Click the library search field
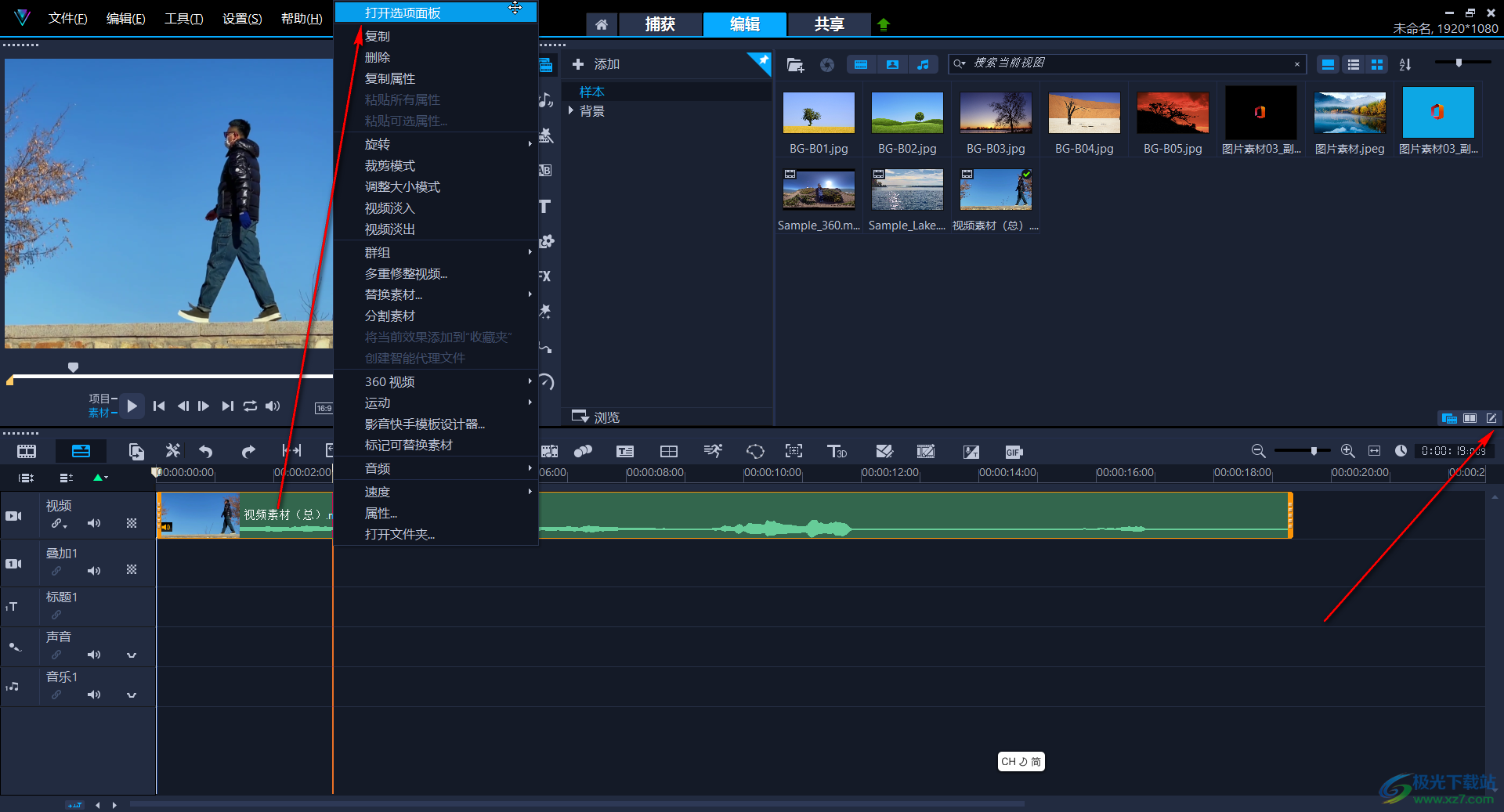1504x812 pixels. pos(1126,63)
